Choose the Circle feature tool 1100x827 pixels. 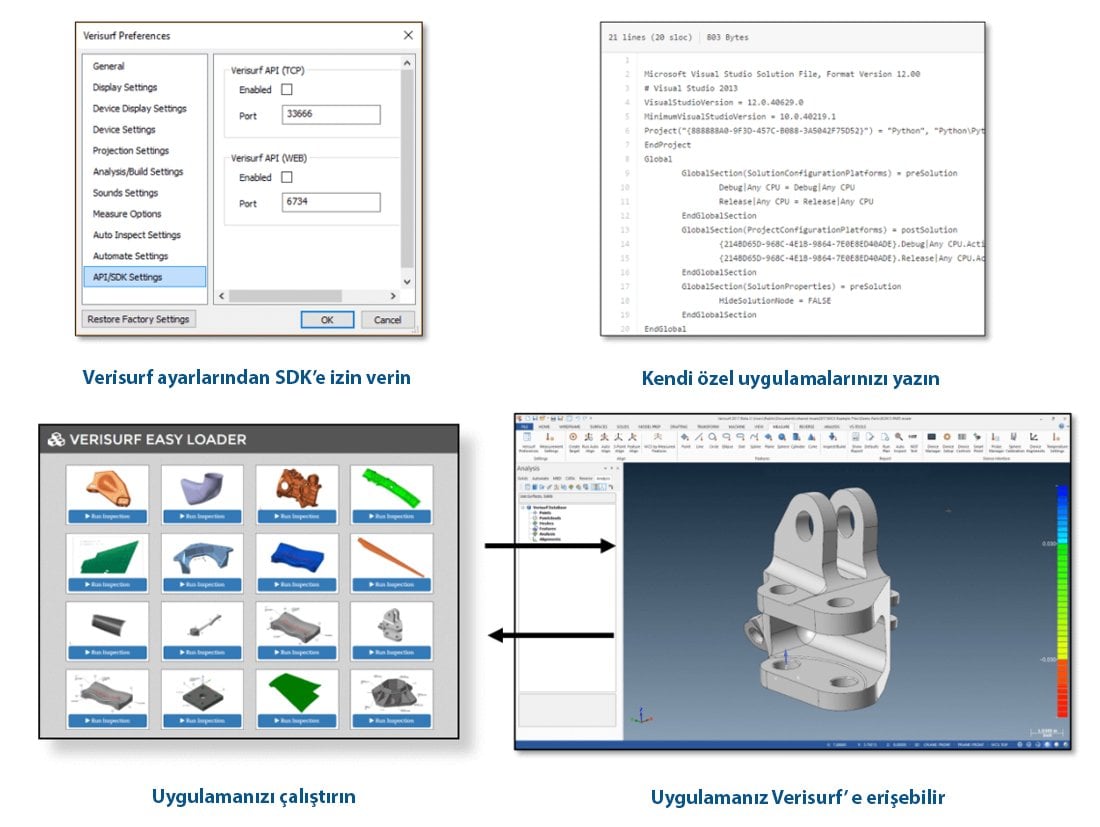coord(713,441)
